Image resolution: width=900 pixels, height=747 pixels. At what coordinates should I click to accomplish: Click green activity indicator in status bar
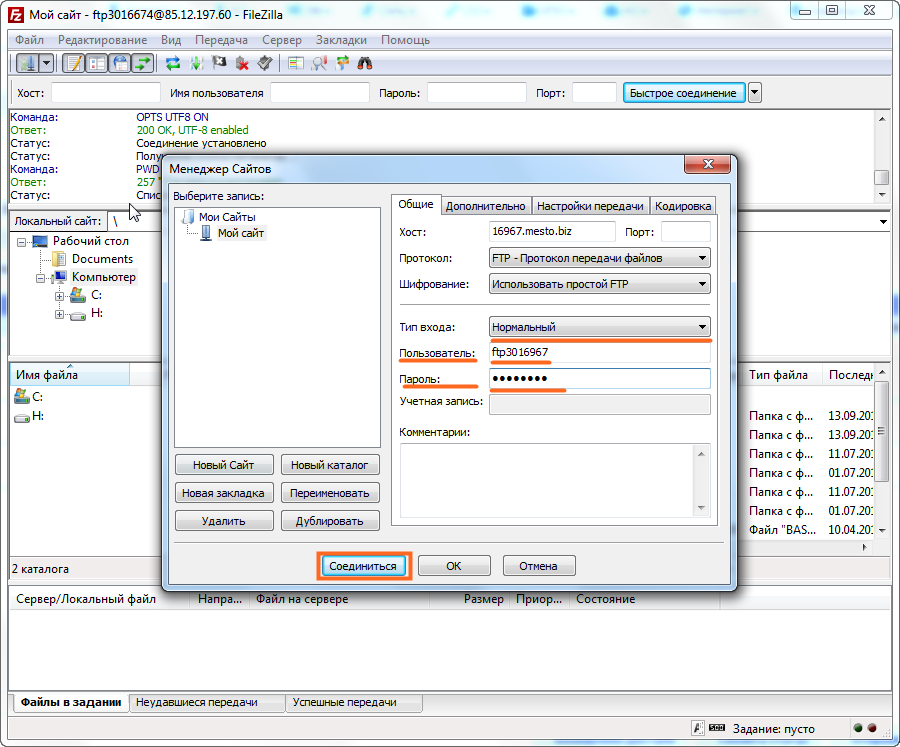(858, 728)
